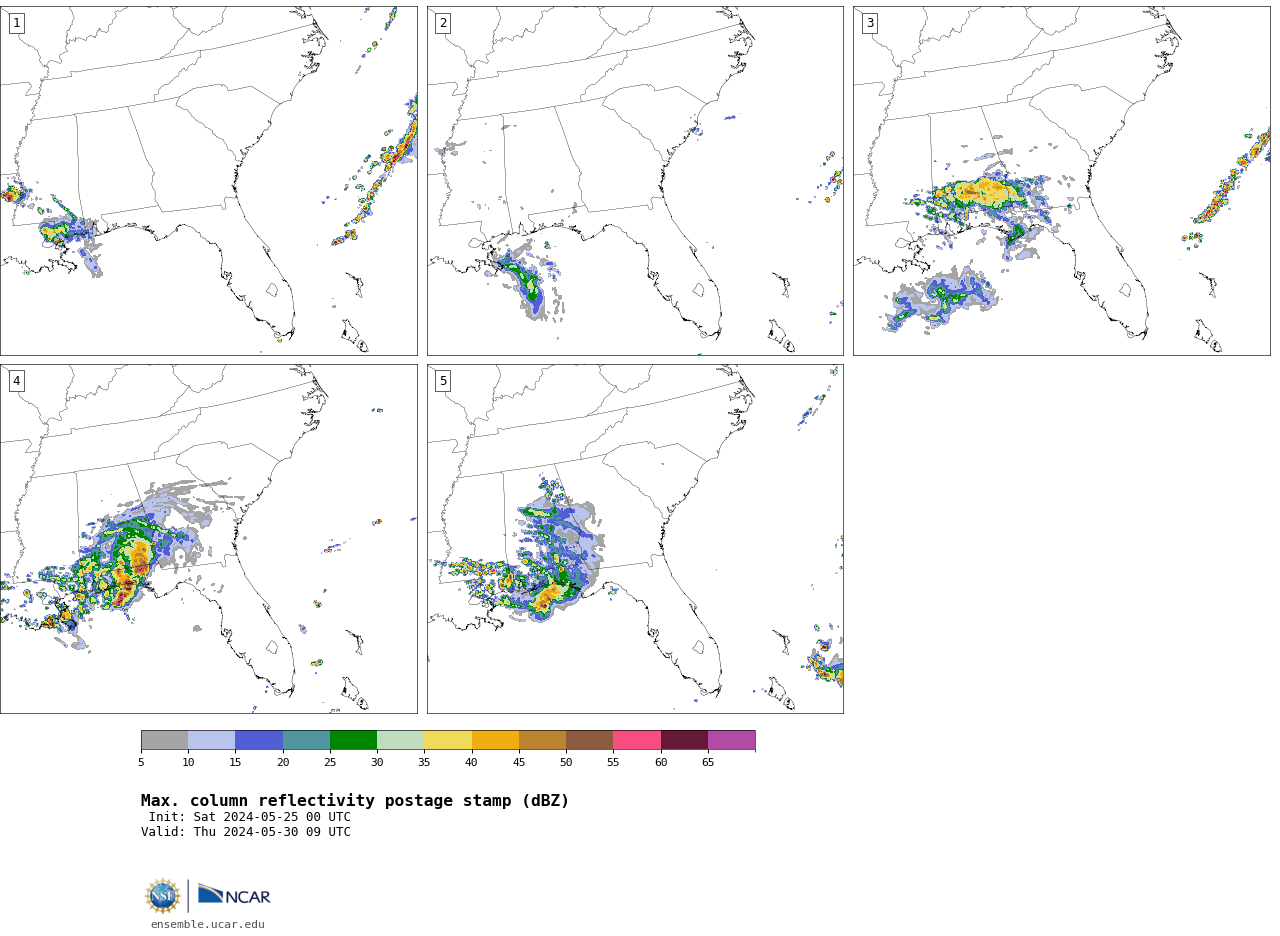Viewport: 1280px width, 936px height.
Task: Click the NCAR logo
Action: coord(234,895)
